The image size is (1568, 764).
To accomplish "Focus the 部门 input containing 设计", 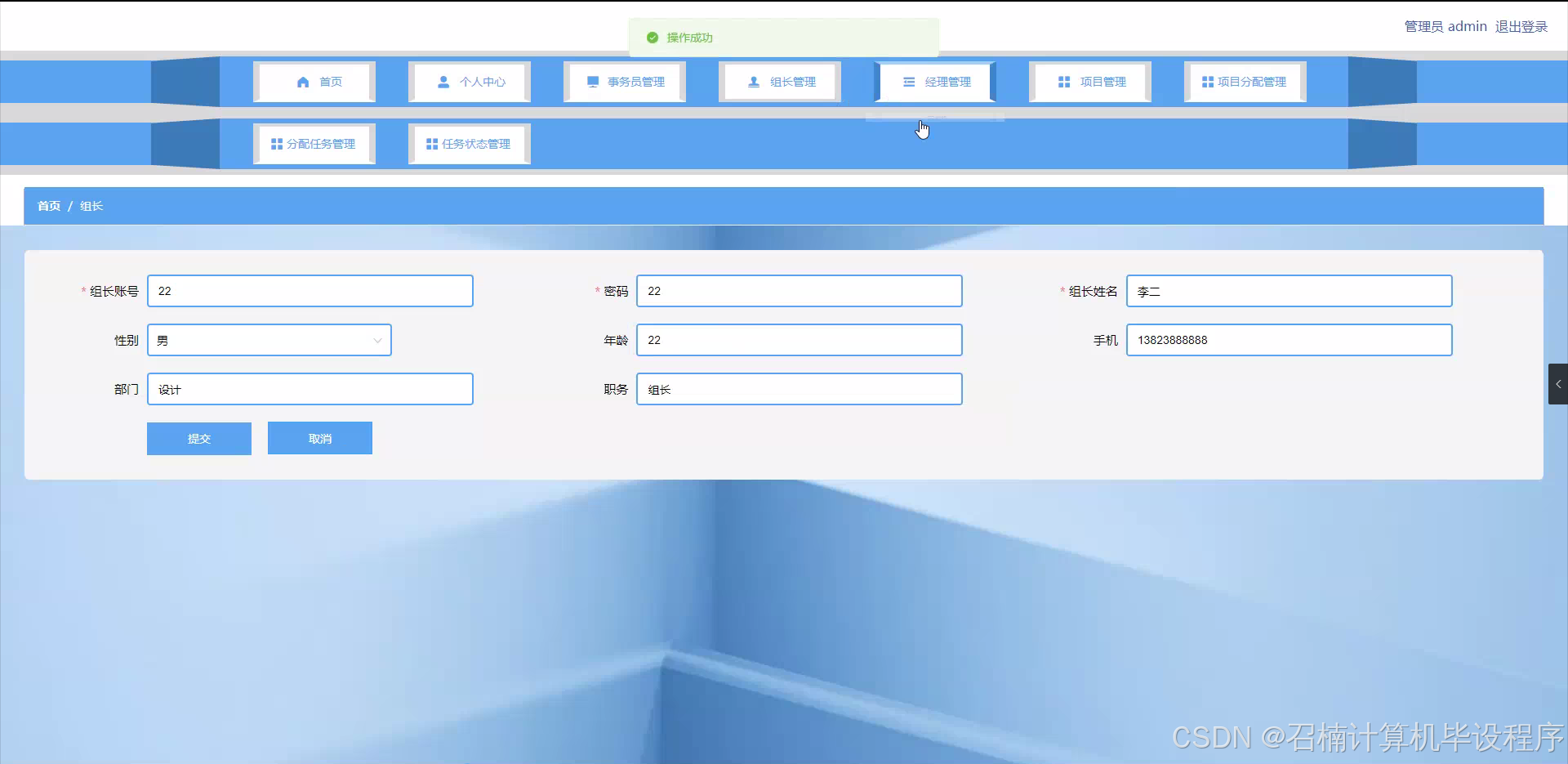I will [310, 389].
